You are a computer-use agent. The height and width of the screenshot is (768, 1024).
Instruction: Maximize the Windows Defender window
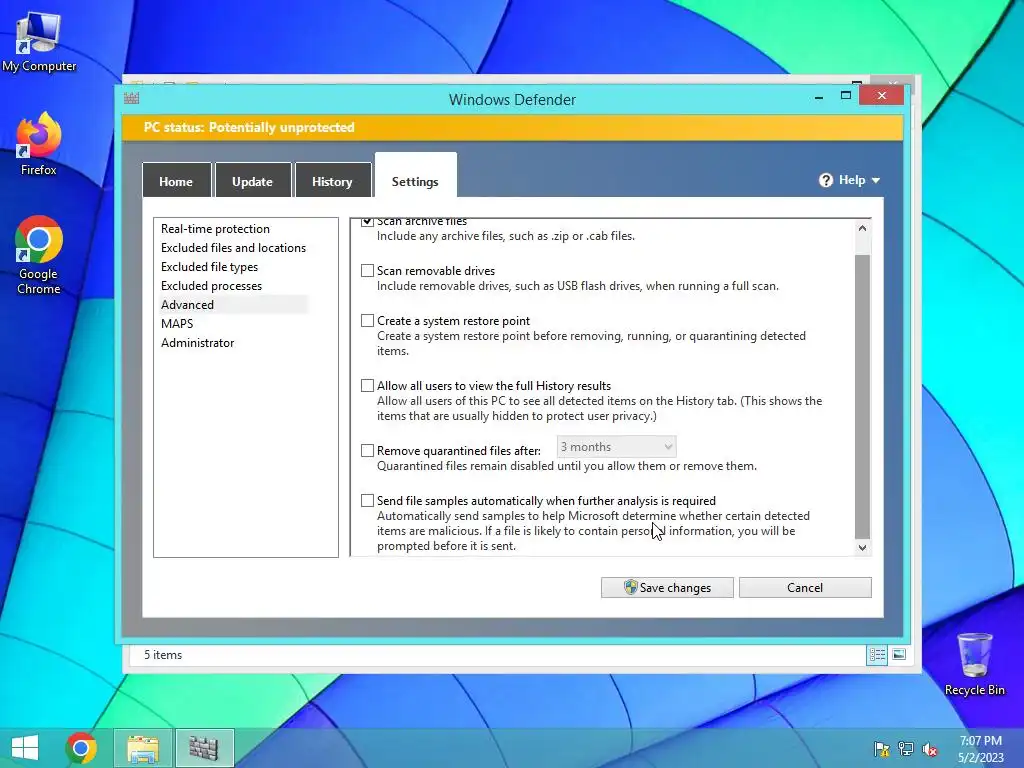click(846, 96)
